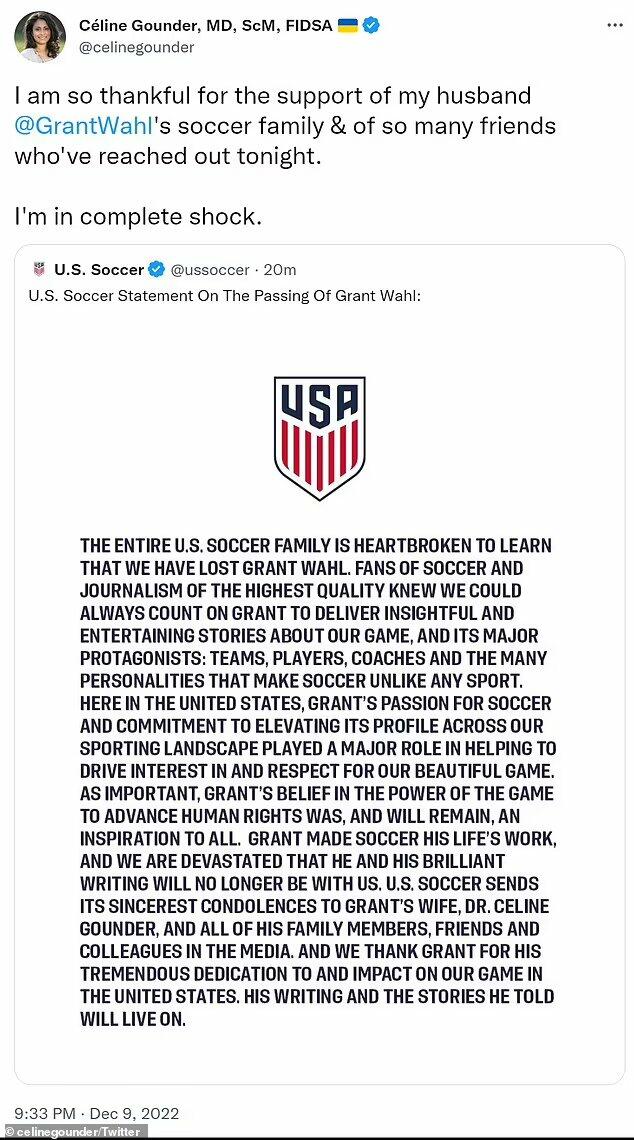
Task: Click the Dec 9, 2022 date
Action: [135, 1113]
